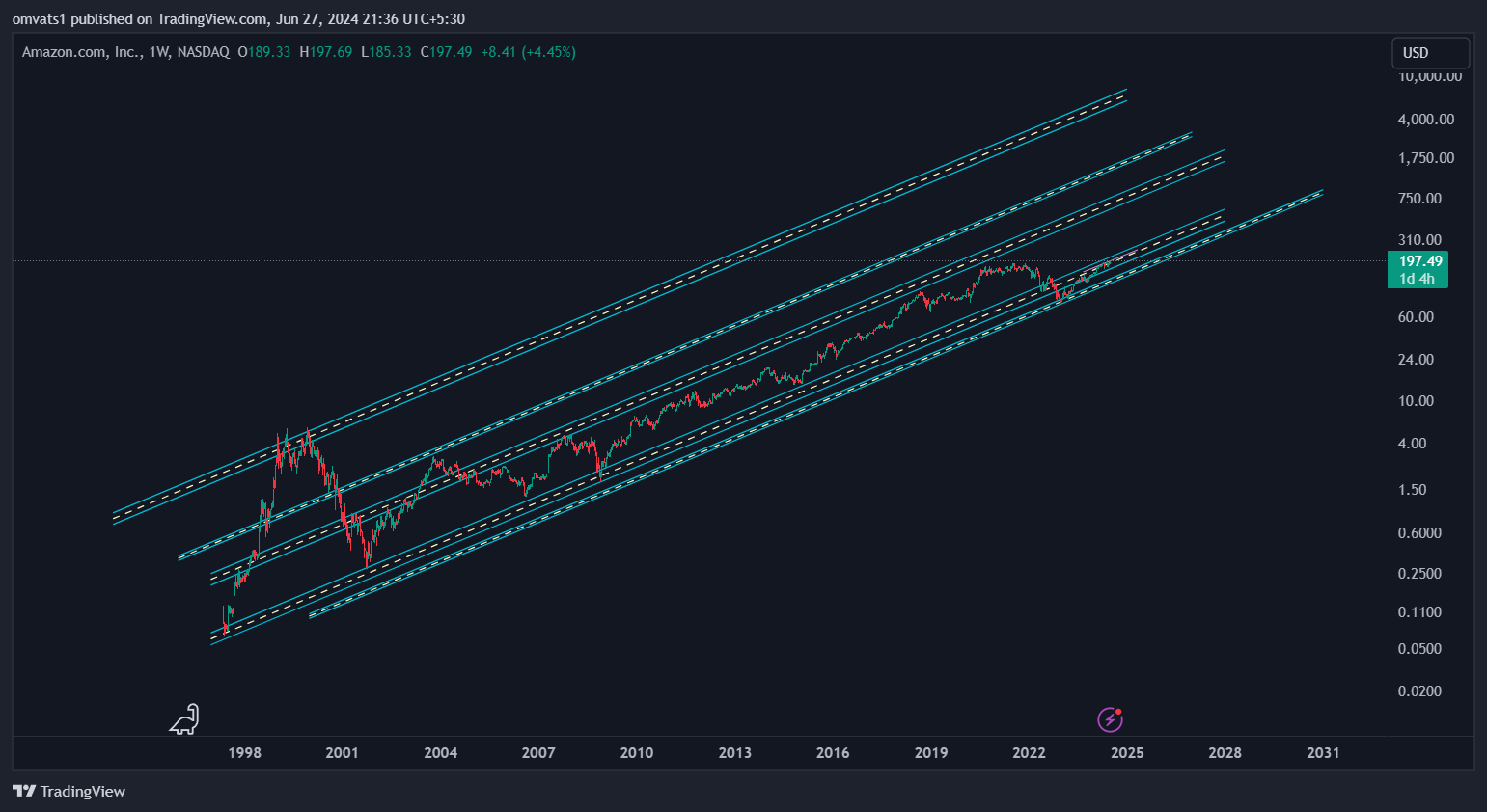Click the 0.2500 price scale label
This screenshot has height=812, width=1487.
coord(1419,574)
